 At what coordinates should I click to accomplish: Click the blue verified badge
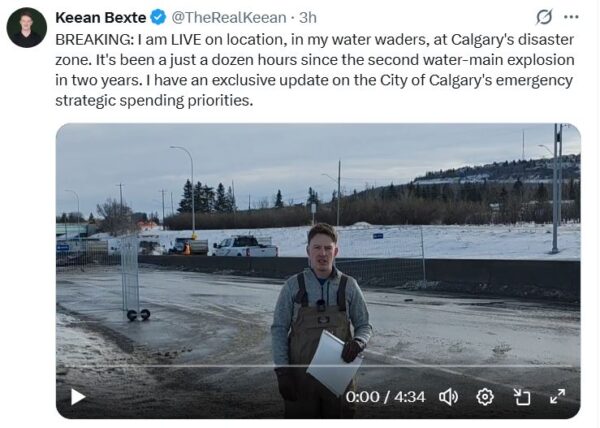point(158,17)
